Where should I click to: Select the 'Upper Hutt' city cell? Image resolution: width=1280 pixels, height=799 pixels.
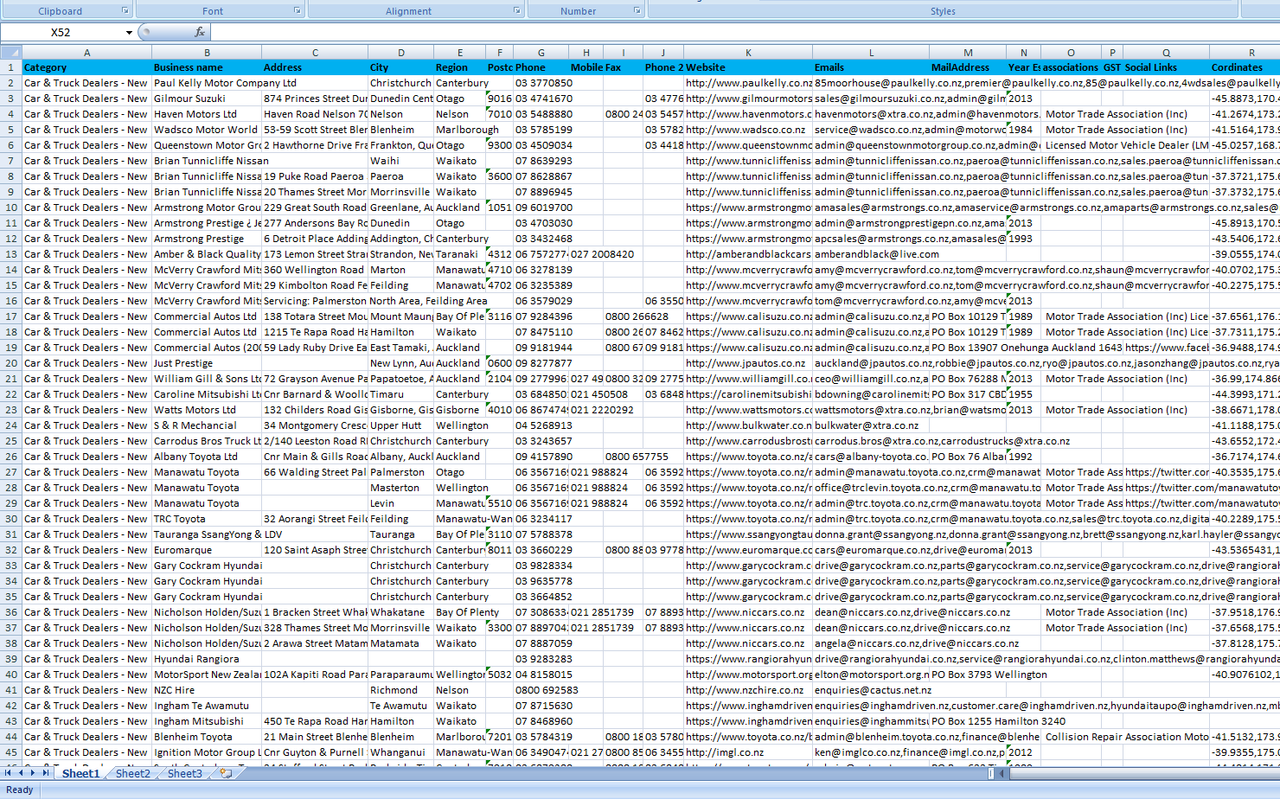click(400, 425)
